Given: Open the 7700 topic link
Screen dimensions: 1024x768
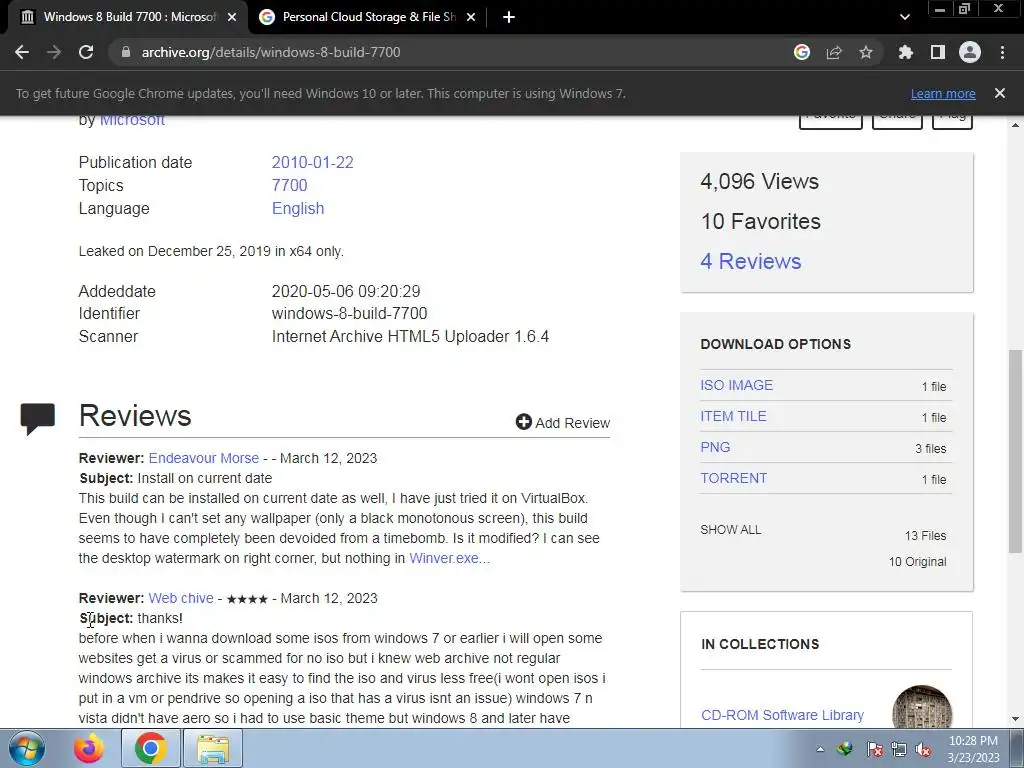Looking at the screenshot, I should click(x=289, y=185).
